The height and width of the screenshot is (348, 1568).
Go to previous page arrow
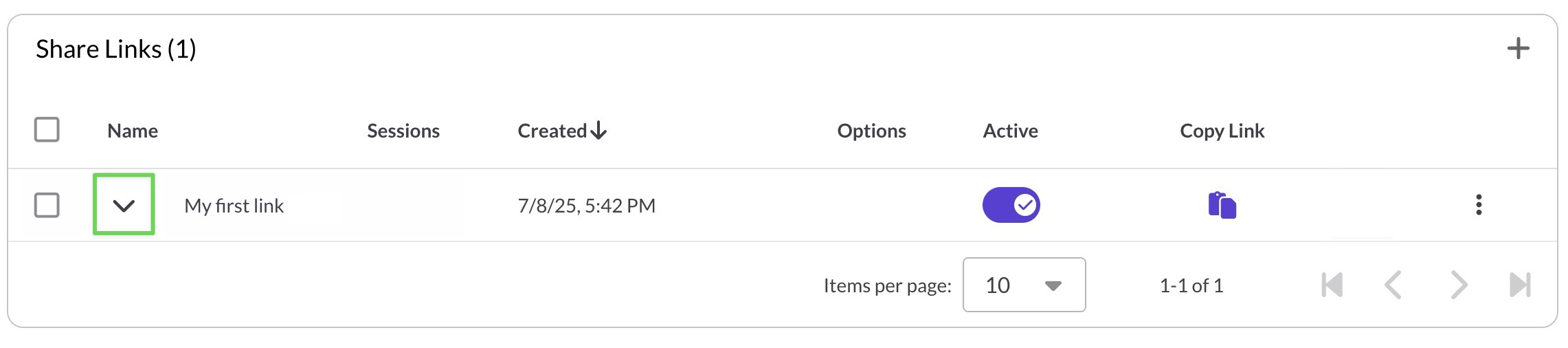click(1393, 285)
